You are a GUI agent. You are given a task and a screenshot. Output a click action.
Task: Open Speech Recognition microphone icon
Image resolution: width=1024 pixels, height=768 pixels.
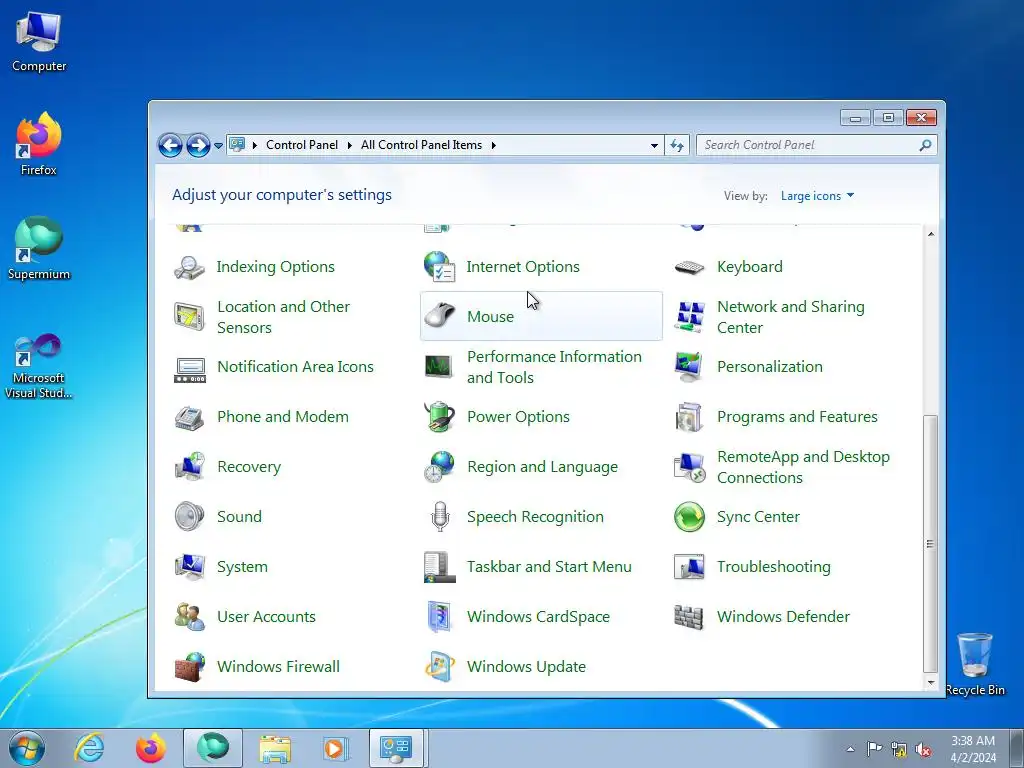pyautogui.click(x=440, y=517)
